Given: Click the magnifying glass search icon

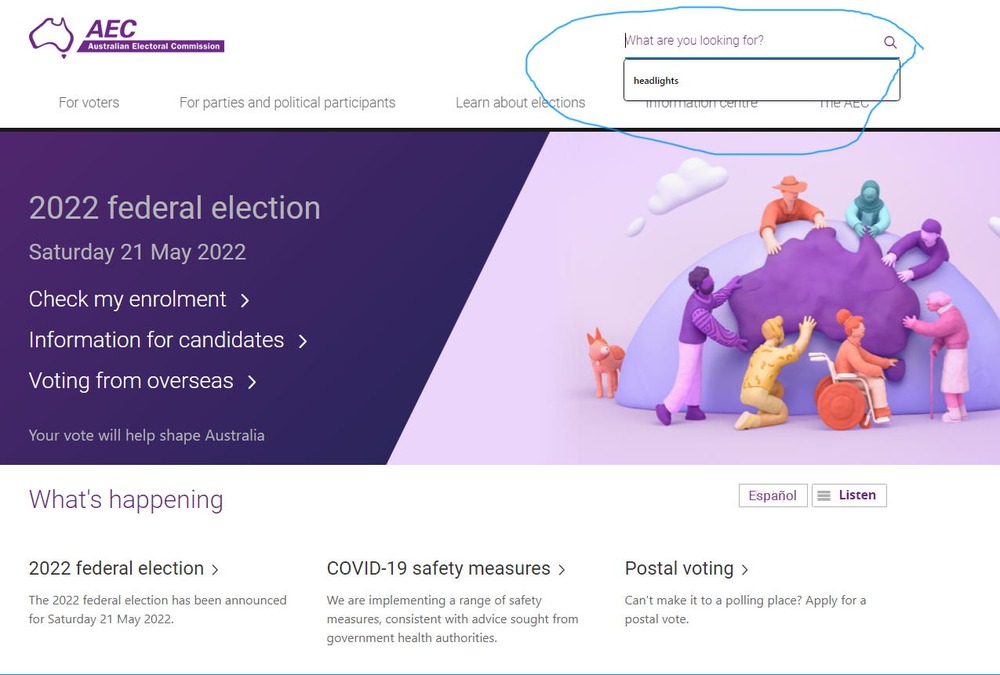Looking at the screenshot, I should click(x=890, y=42).
